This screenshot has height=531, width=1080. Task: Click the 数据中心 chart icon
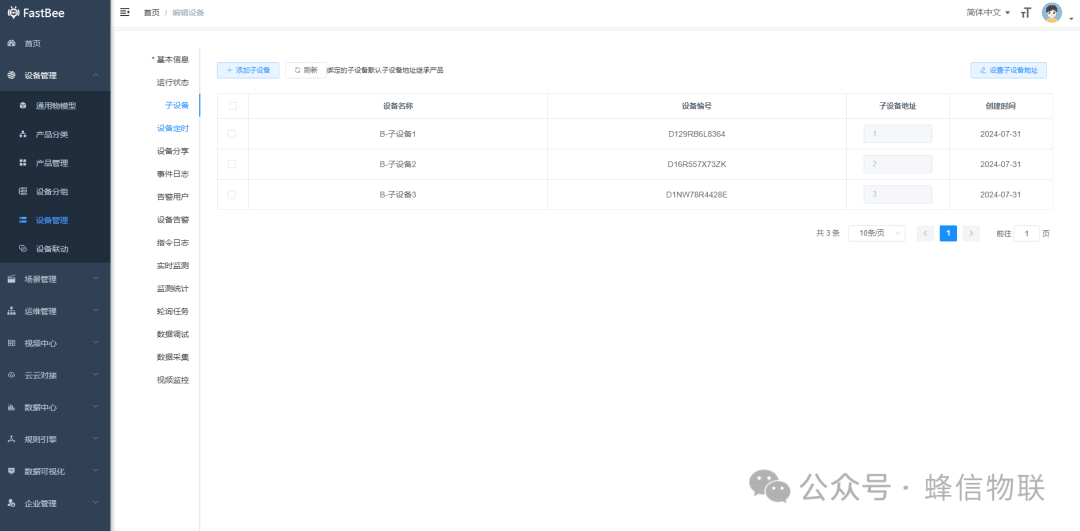[11, 407]
